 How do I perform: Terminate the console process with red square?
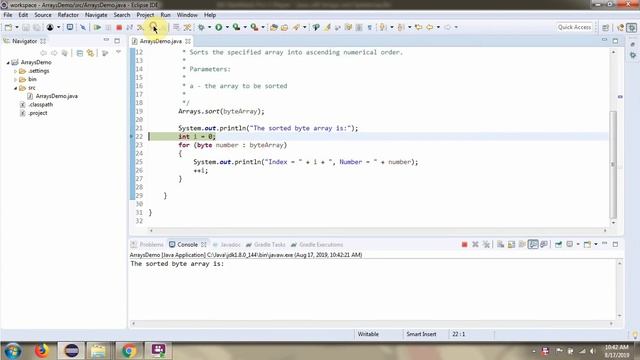click(x=464, y=244)
